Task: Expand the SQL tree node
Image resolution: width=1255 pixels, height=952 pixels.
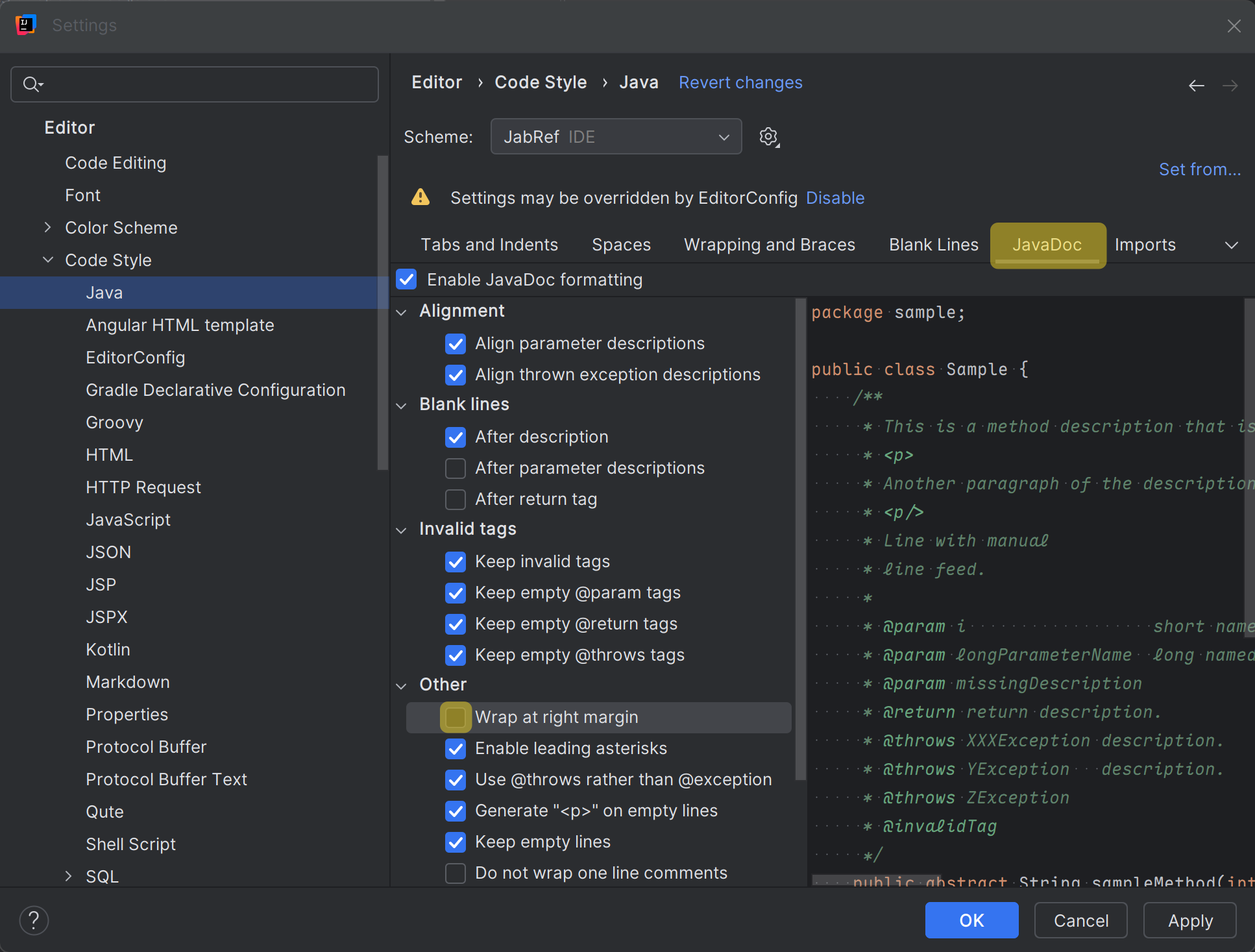Action: coord(68,876)
